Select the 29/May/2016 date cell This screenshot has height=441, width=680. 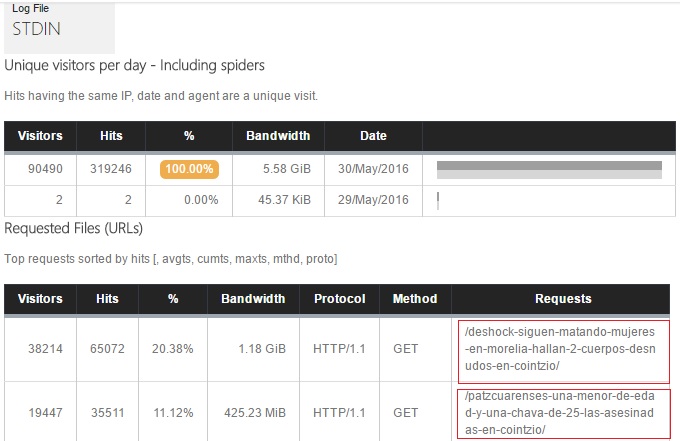373,199
